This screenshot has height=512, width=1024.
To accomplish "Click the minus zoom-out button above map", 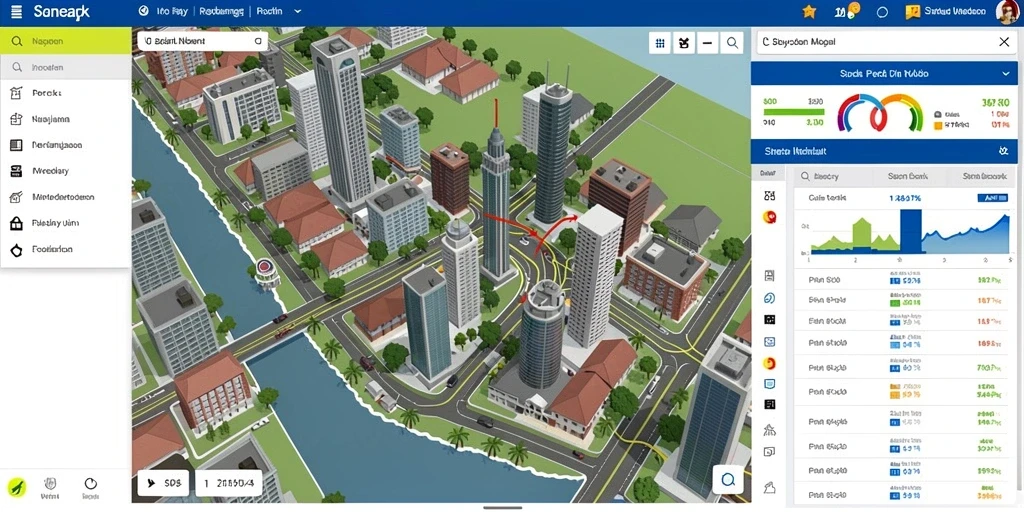I will (708, 44).
